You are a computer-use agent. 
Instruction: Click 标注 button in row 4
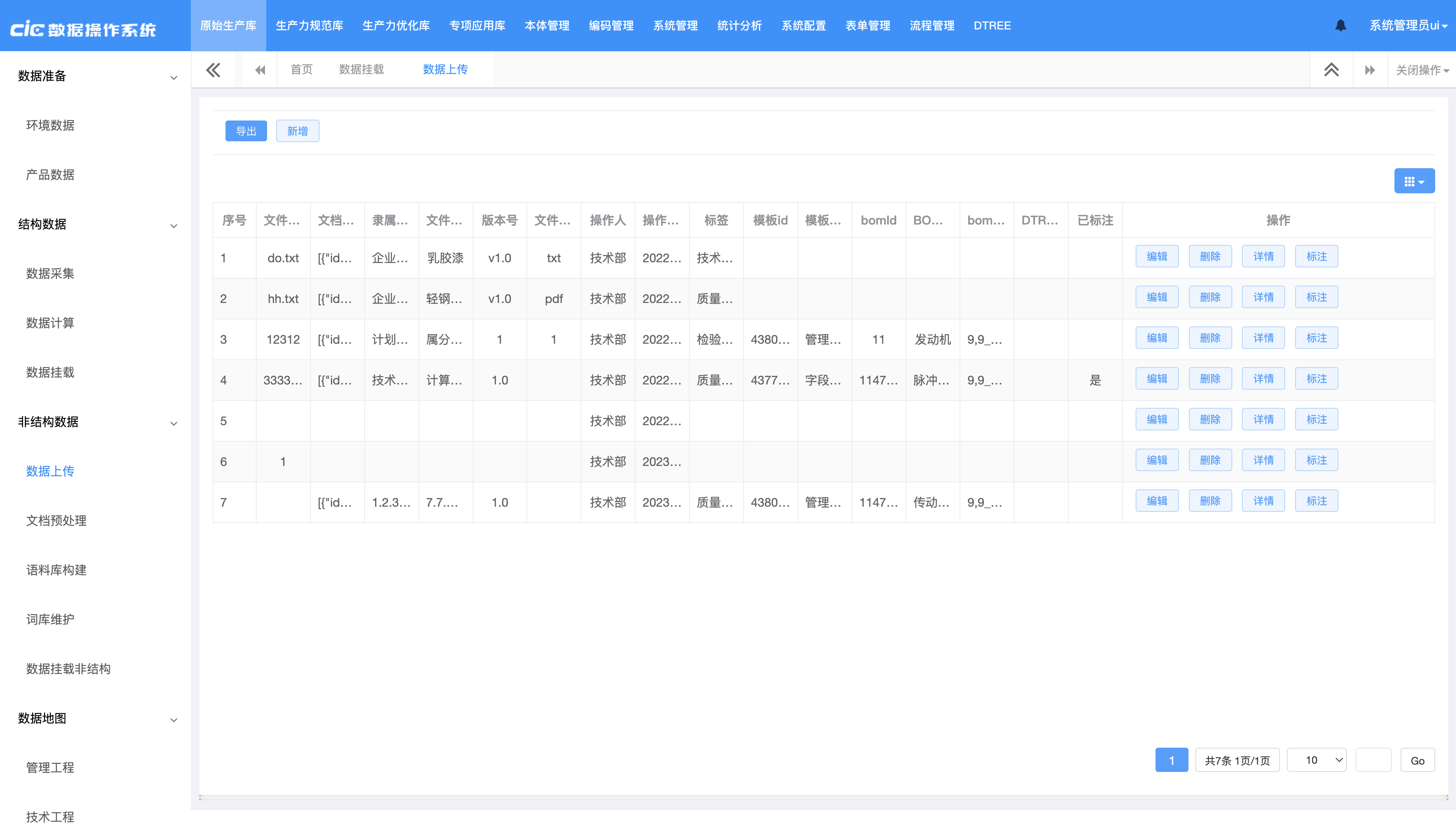click(1316, 379)
